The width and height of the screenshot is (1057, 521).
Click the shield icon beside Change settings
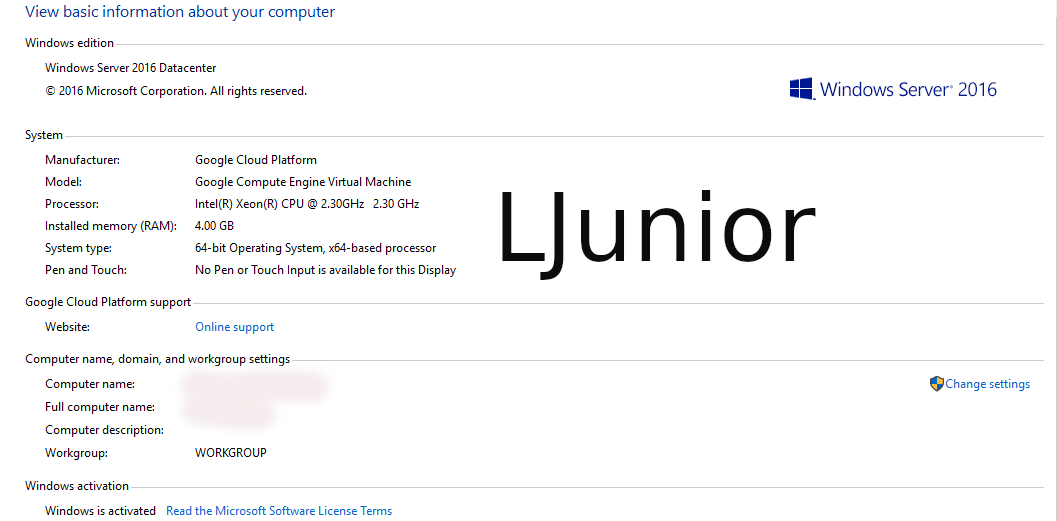tap(936, 384)
